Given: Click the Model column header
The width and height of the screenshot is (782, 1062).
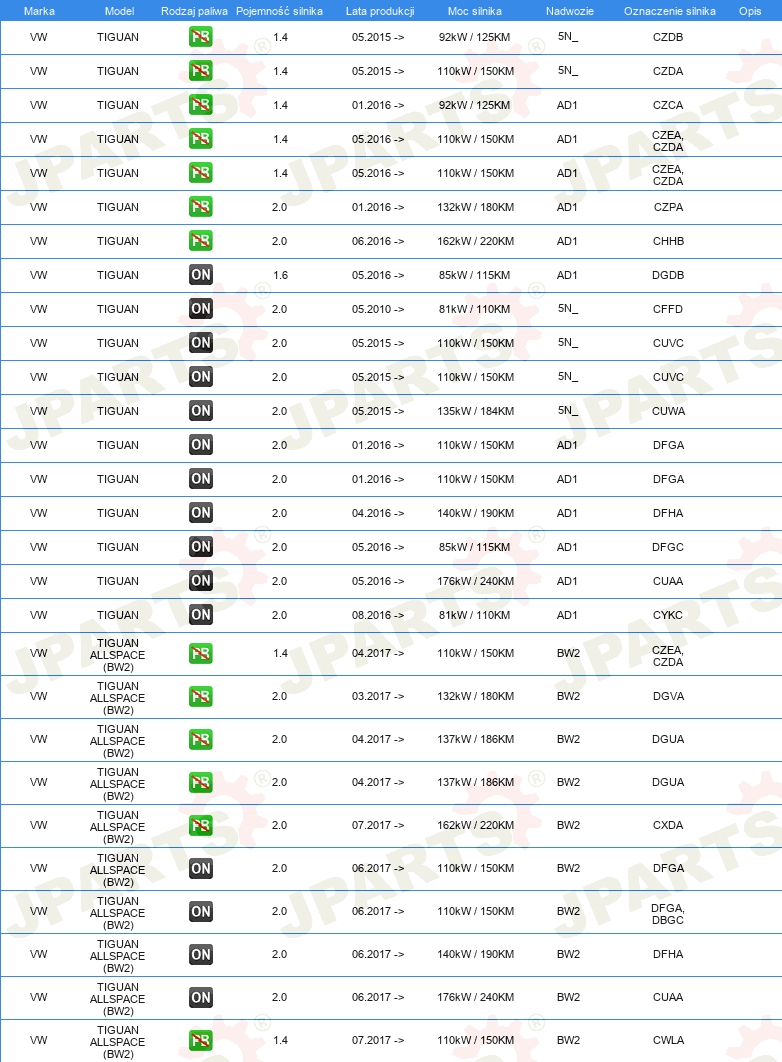Looking at the screenshot, I should (119, 11).
